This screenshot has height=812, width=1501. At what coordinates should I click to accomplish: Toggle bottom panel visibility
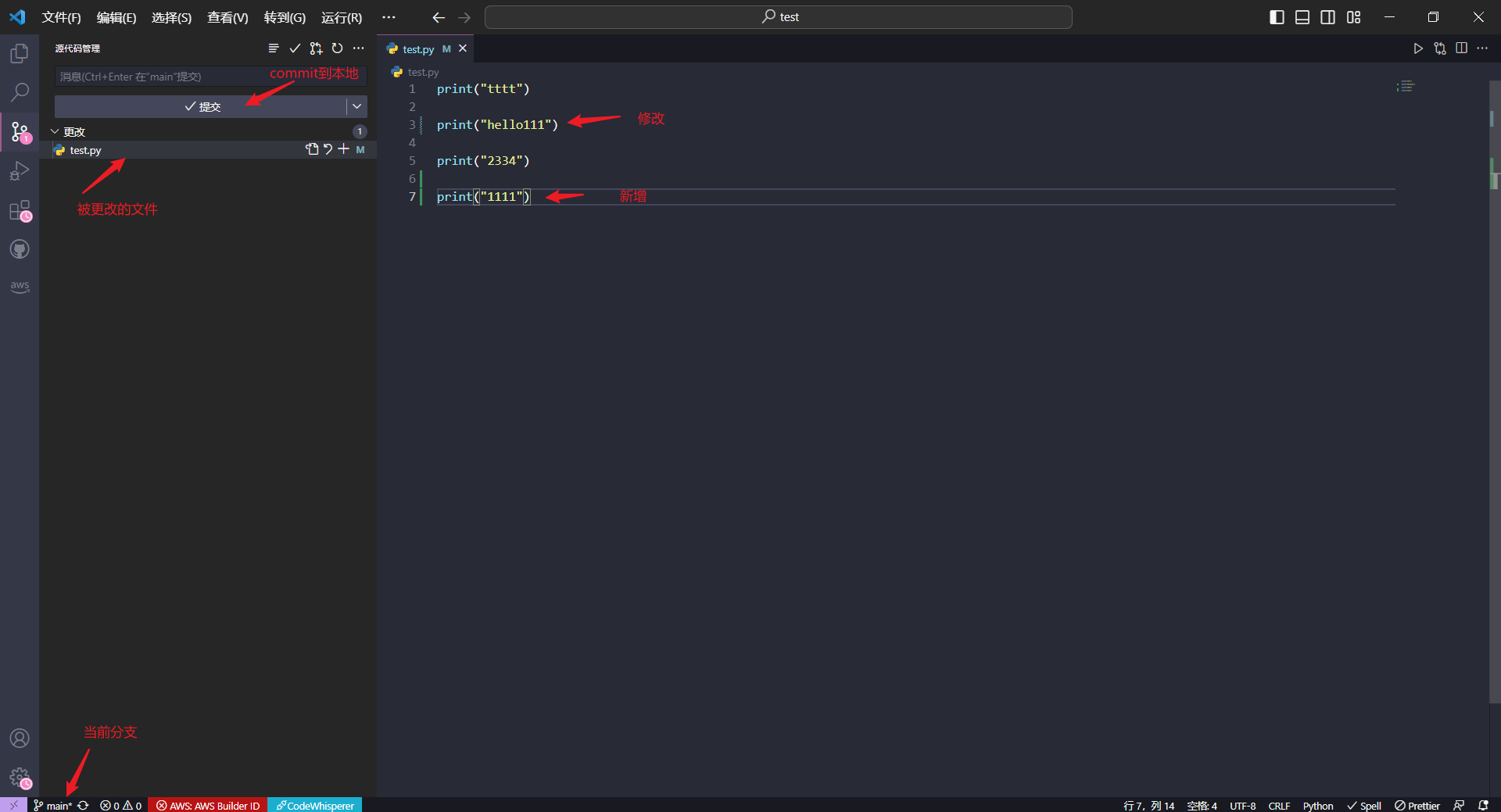[1302, 17]
